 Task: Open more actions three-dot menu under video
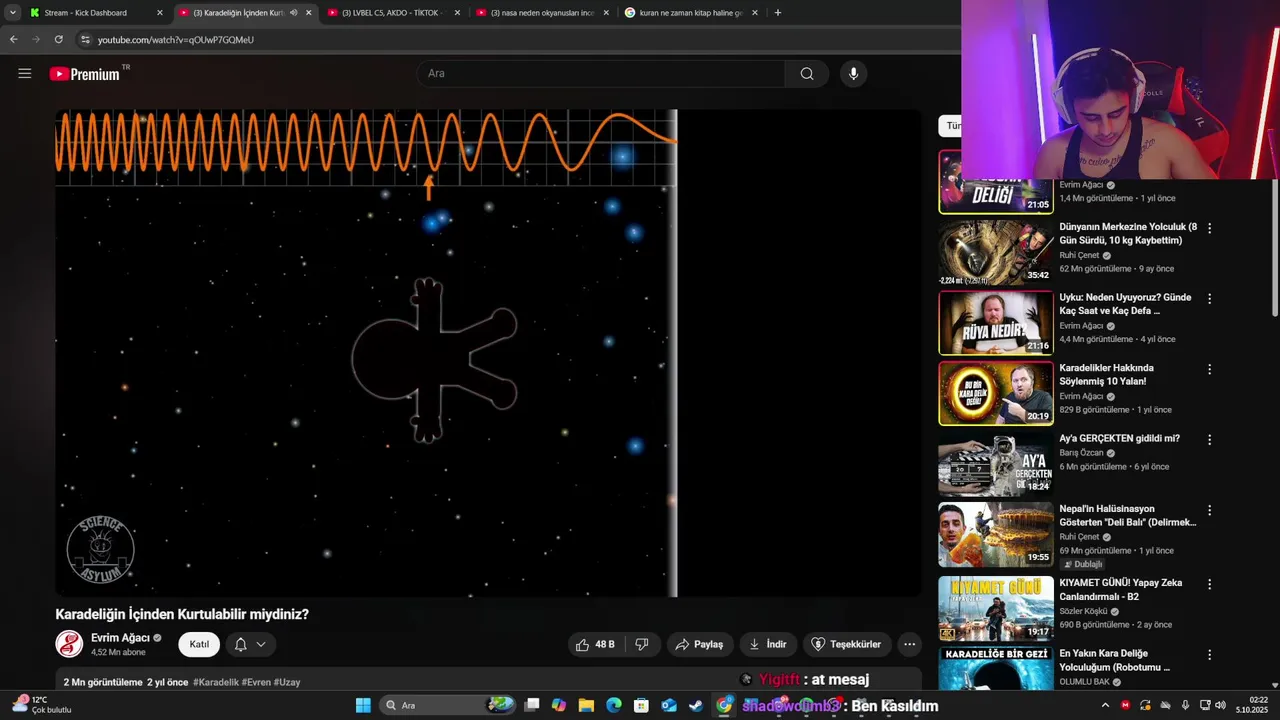click(x=909, y=644)
